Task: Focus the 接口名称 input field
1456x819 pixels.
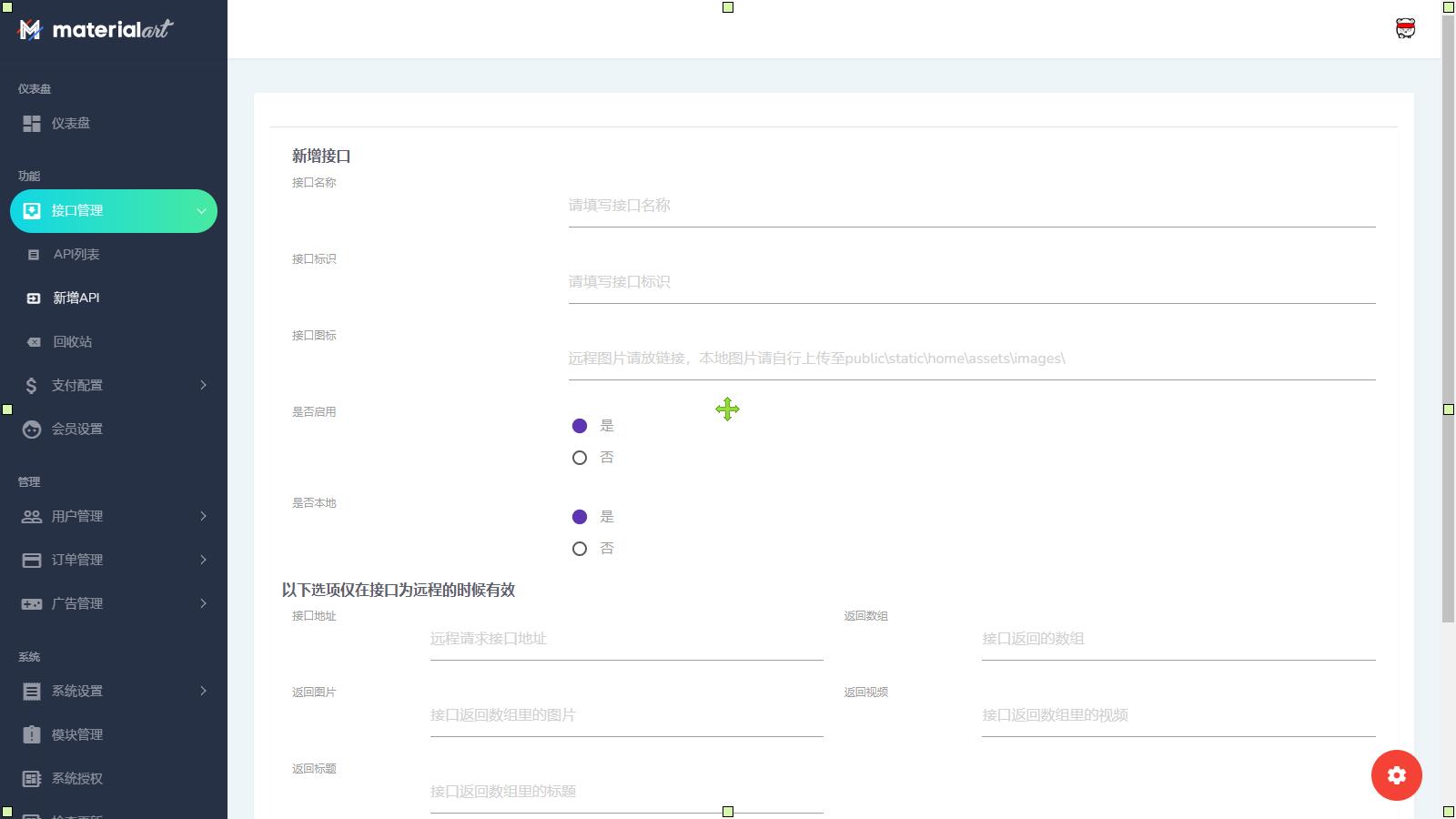Action: 971,207
